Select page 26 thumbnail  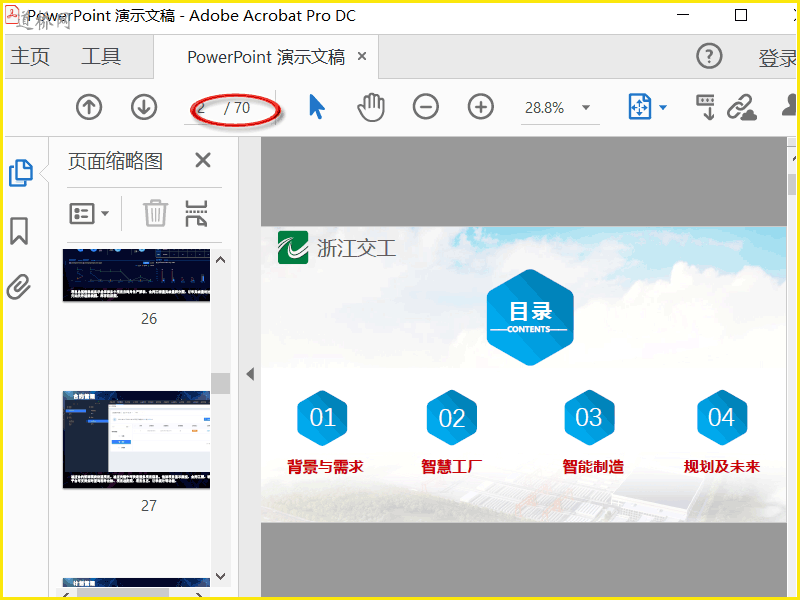point(136,275)
